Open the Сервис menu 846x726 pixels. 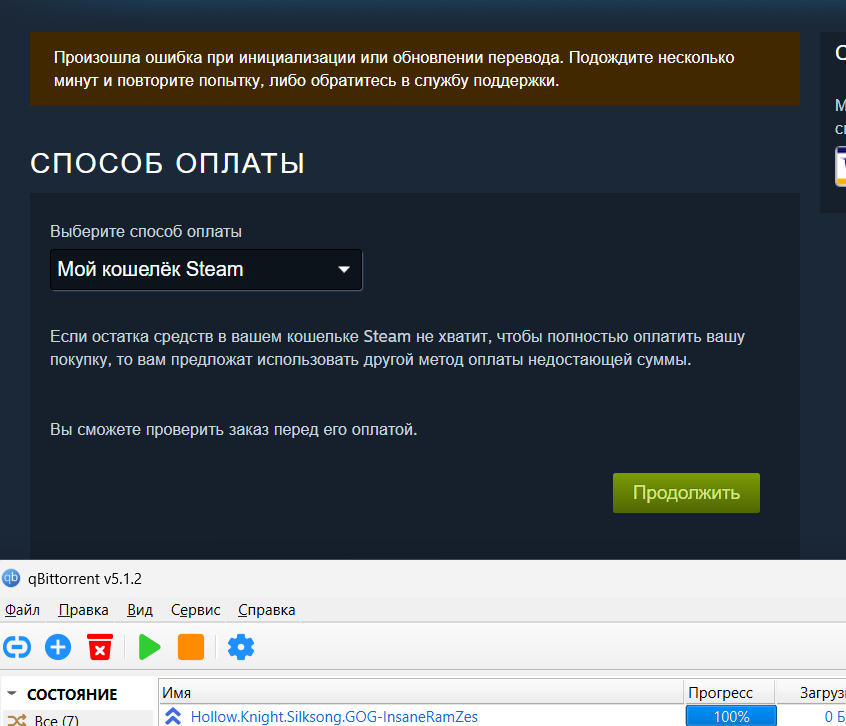click(195, 610)
